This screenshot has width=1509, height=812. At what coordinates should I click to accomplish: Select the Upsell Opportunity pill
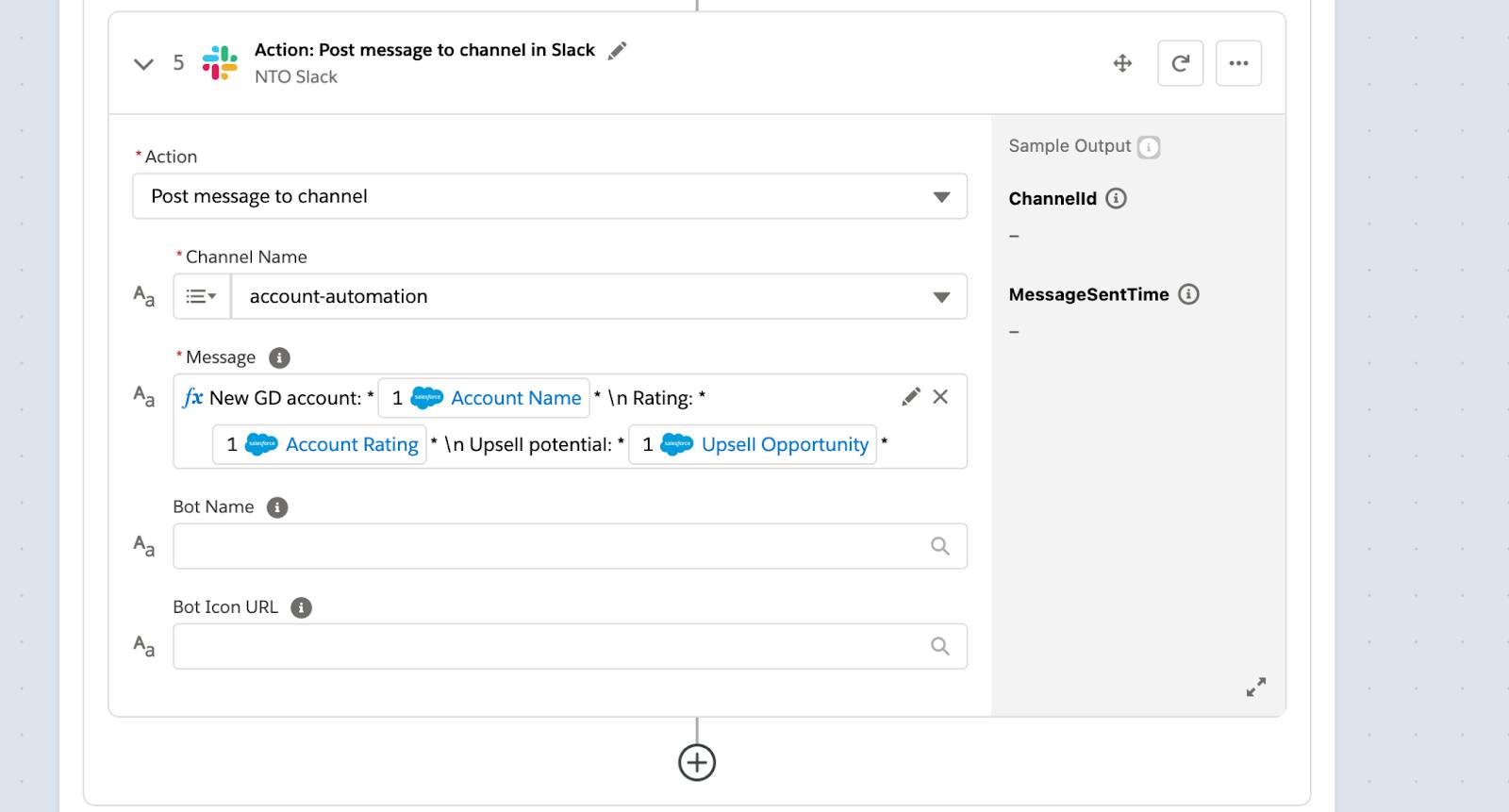(753, 444)
